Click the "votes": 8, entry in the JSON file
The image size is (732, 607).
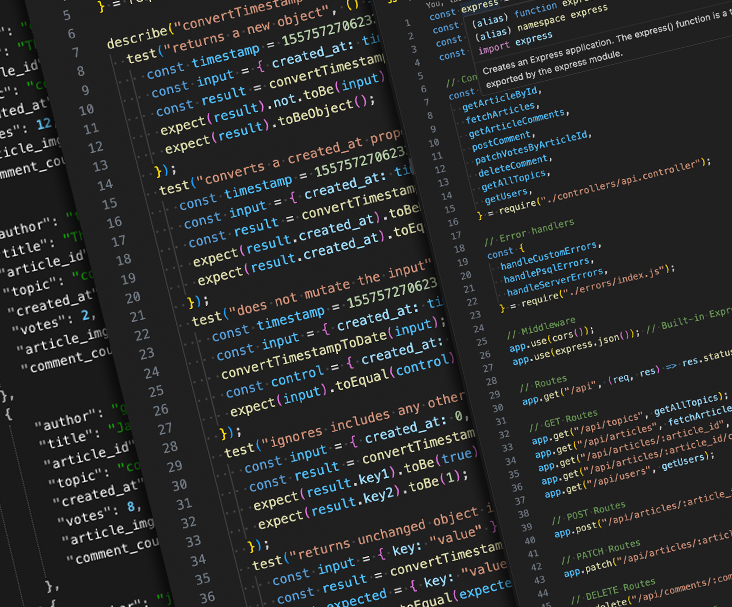tap(99, 513)
